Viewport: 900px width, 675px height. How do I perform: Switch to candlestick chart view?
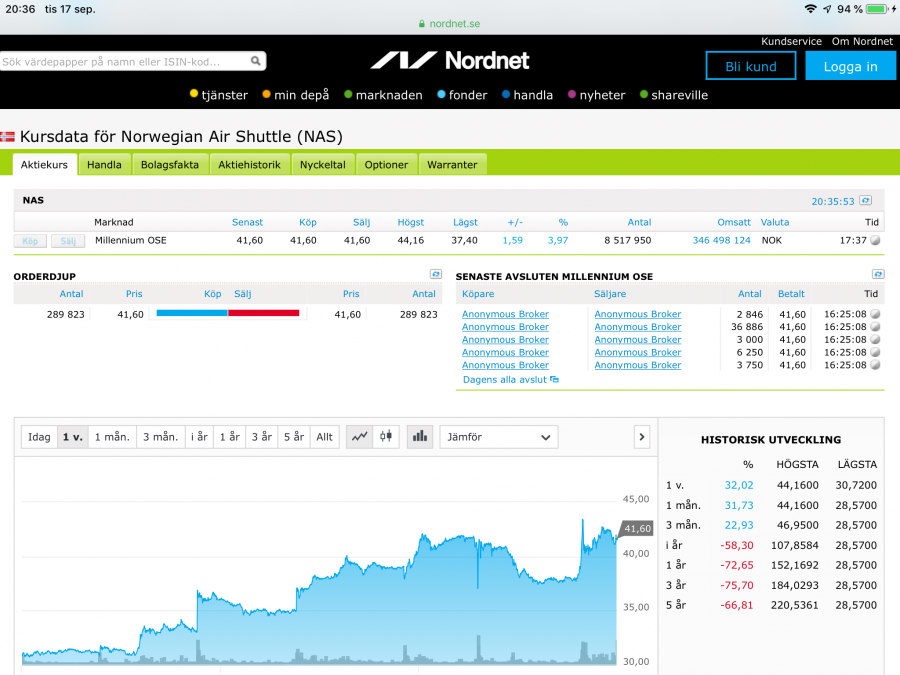[x=385, y=437]
